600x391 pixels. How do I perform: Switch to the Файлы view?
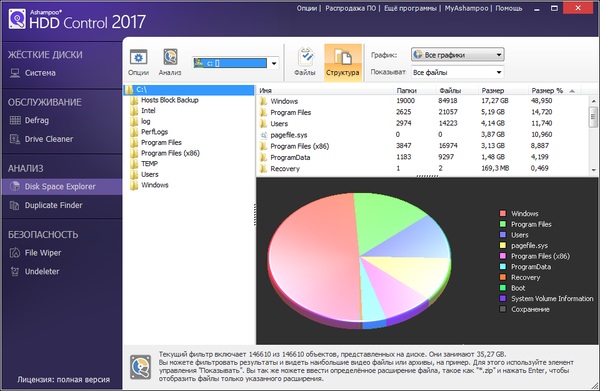(305, 62)
